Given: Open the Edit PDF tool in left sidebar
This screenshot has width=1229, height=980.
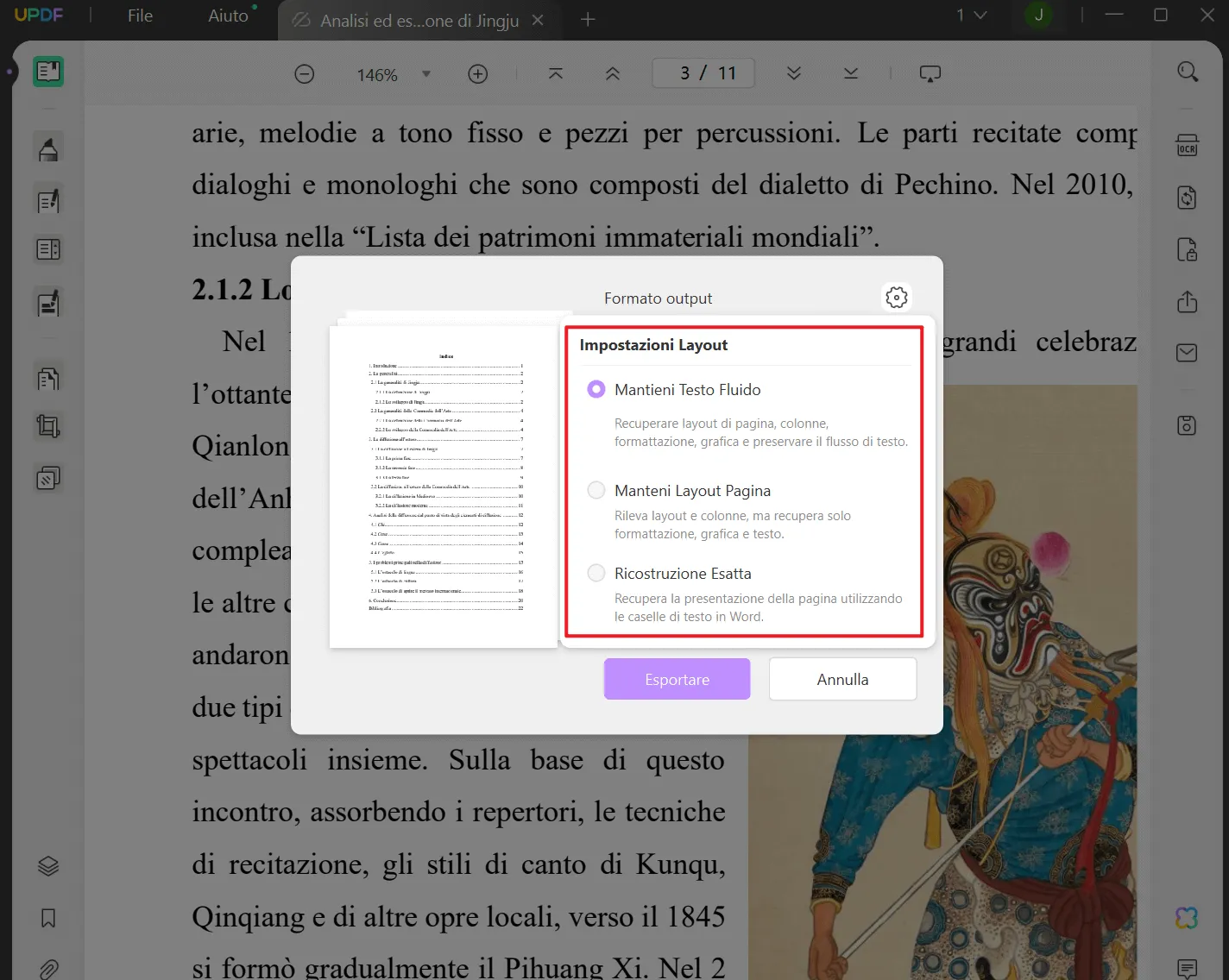Looking at the screenshot, I should click(47, 199).
